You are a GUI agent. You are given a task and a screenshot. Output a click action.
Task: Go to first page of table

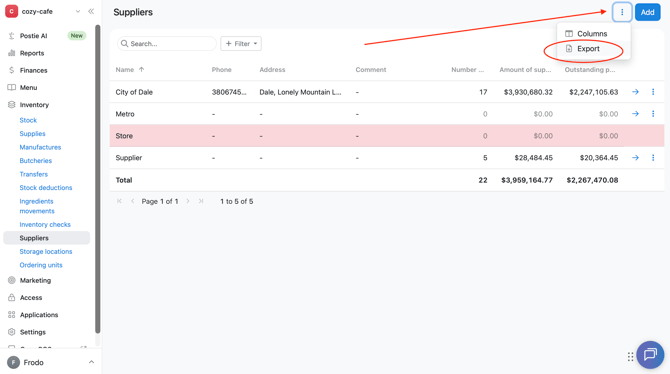[x=119, y=201]
